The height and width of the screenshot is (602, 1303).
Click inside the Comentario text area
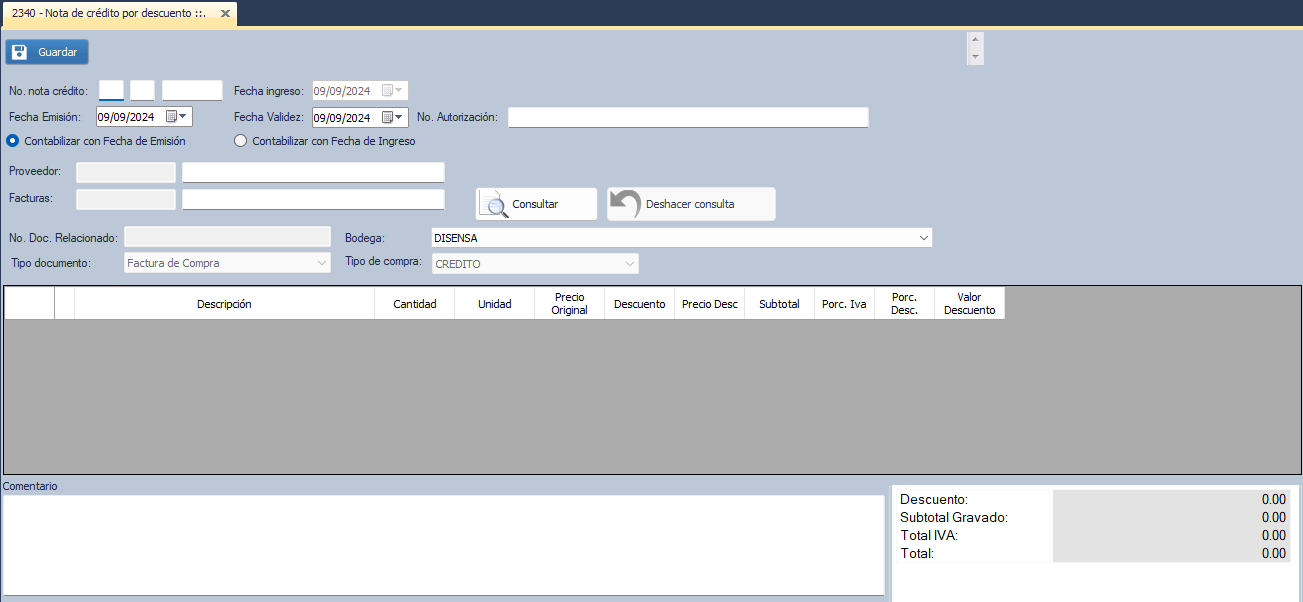point(443,545)
